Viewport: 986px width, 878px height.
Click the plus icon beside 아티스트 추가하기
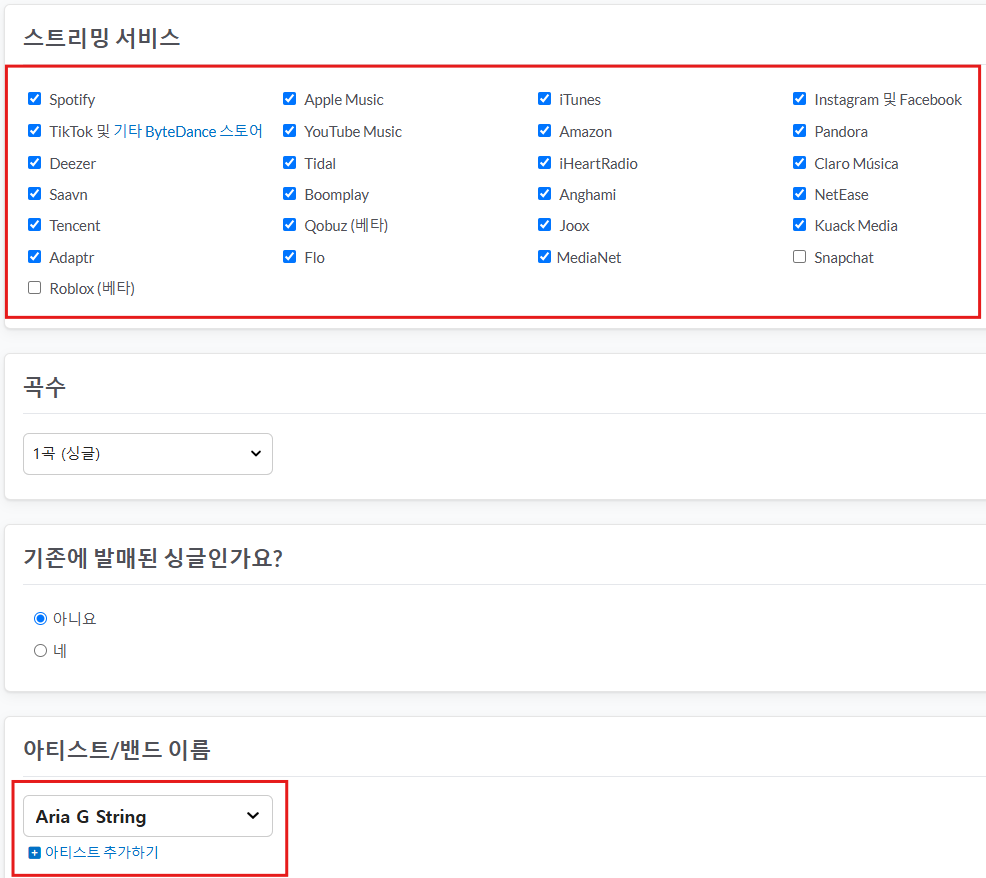pos(35,853)
